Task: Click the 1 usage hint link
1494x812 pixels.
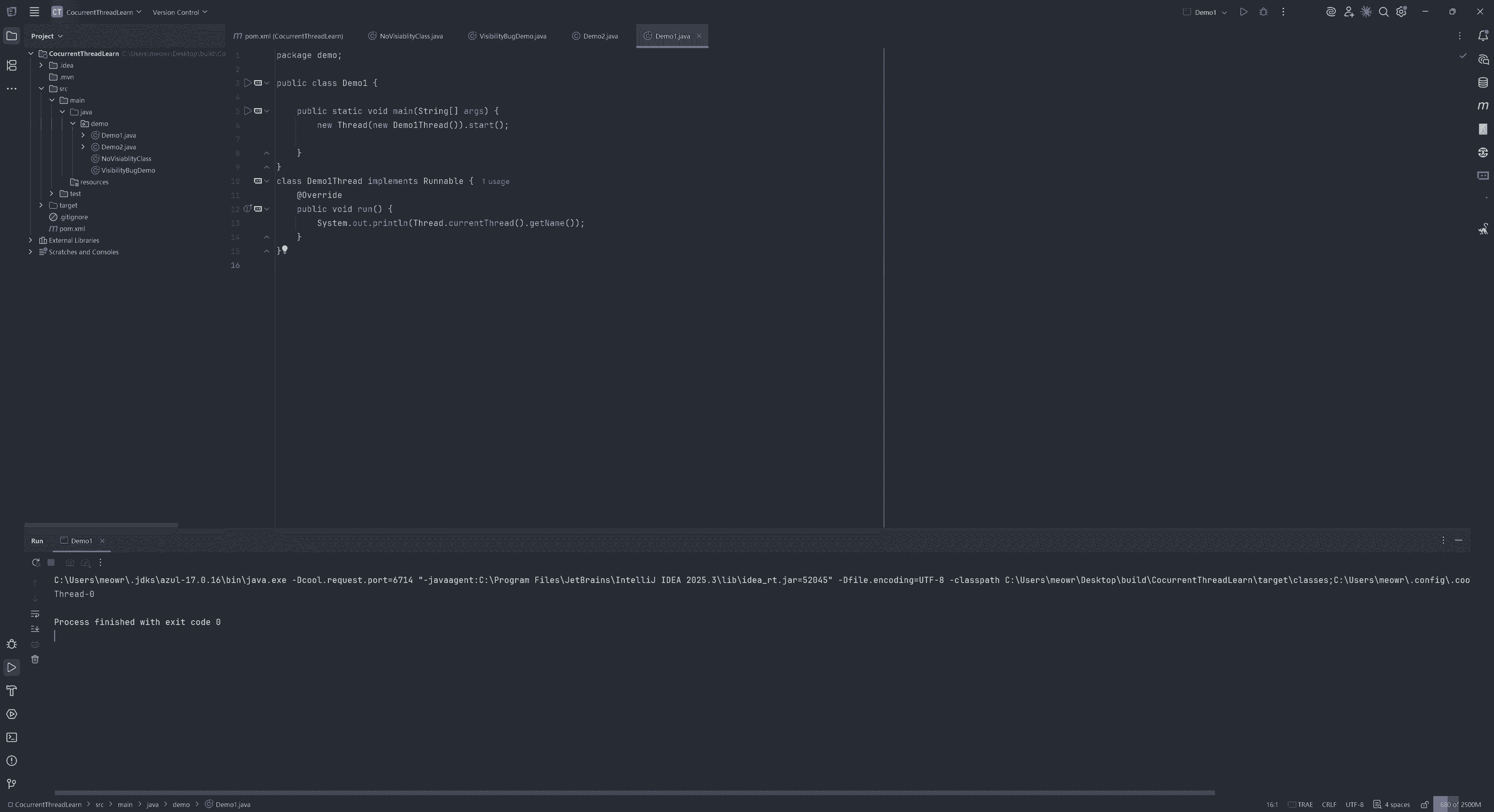Action: coord(495,181)
